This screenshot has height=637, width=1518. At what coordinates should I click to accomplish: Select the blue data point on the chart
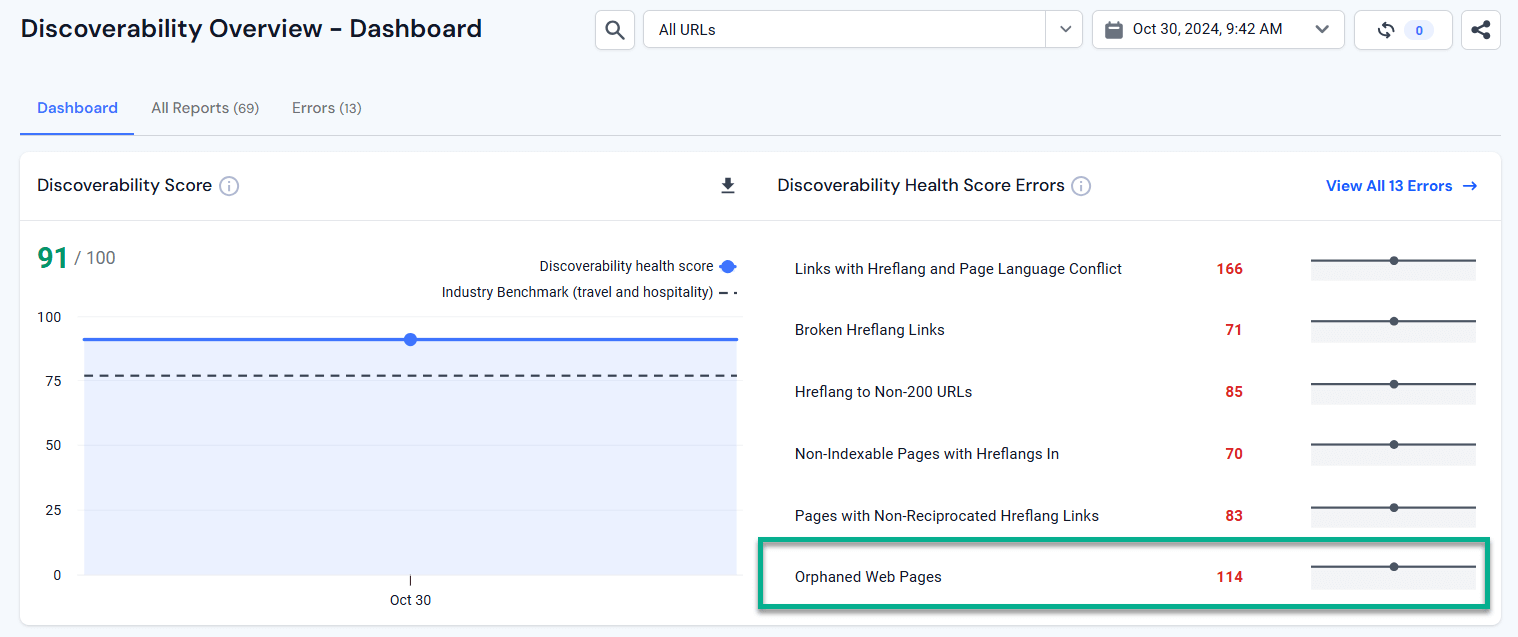click(x=410, y=339)
